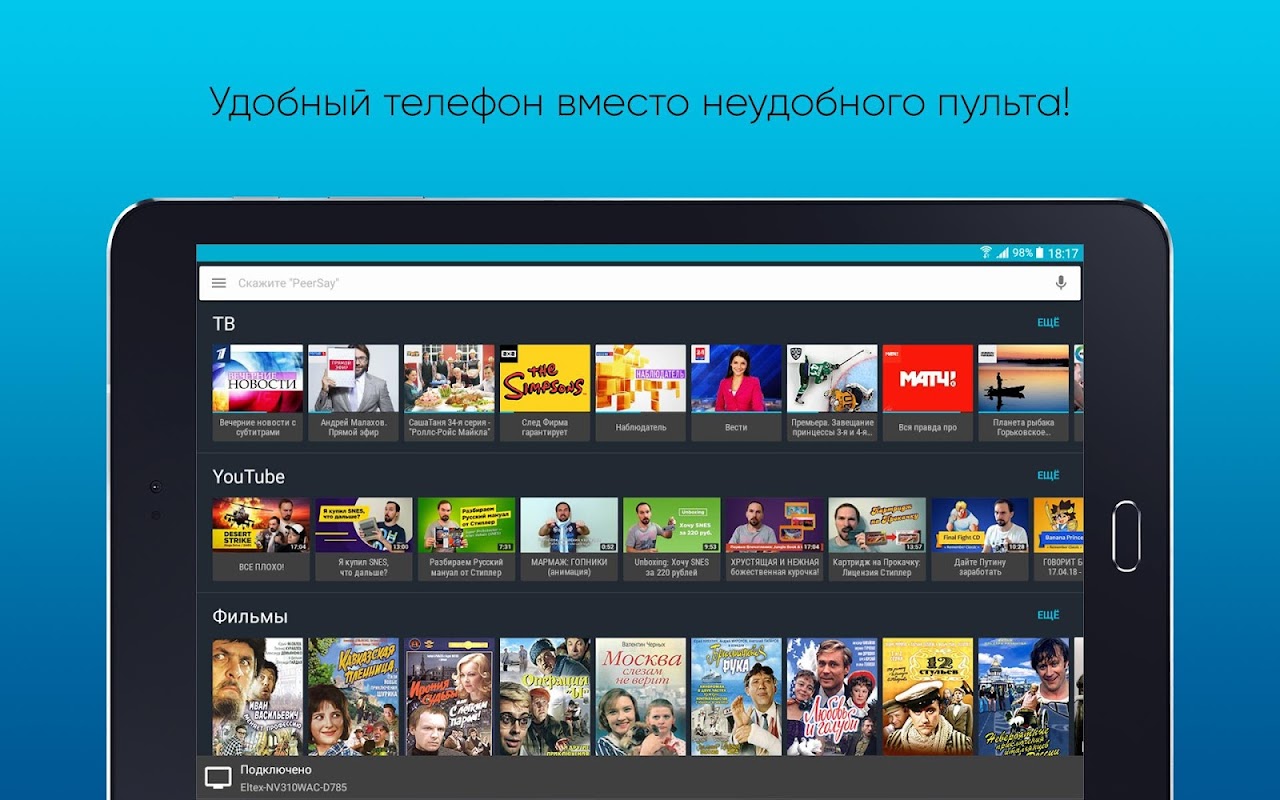
Task: Watch the "СашаТаня 34-я серия" show
Action: click(x=449, y=393)
